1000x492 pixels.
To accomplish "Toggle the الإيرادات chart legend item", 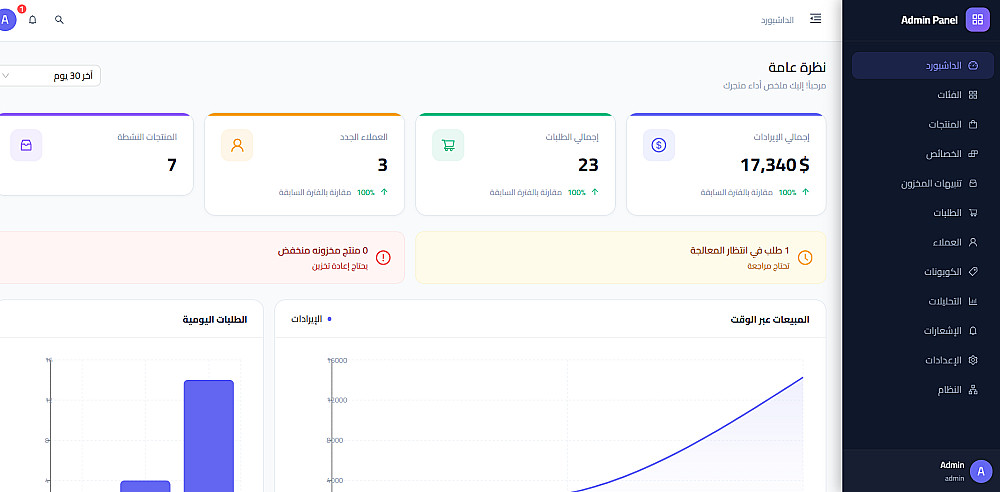I will (x=311, y=318).
